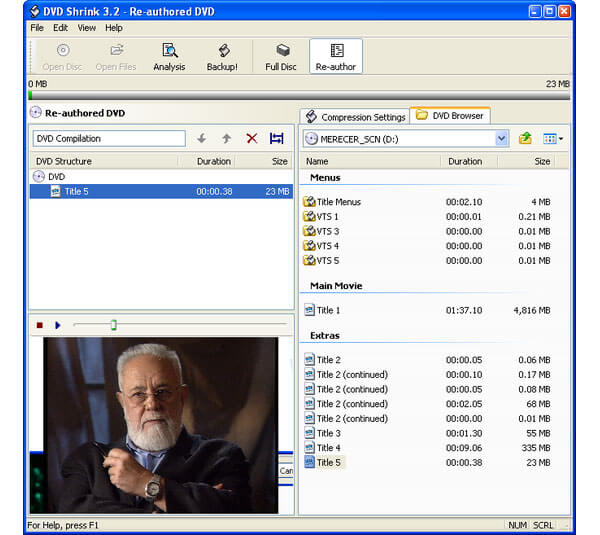The image size is (600, 535).
Task: Select the DVD root node in structure
Action: [49, 177]
